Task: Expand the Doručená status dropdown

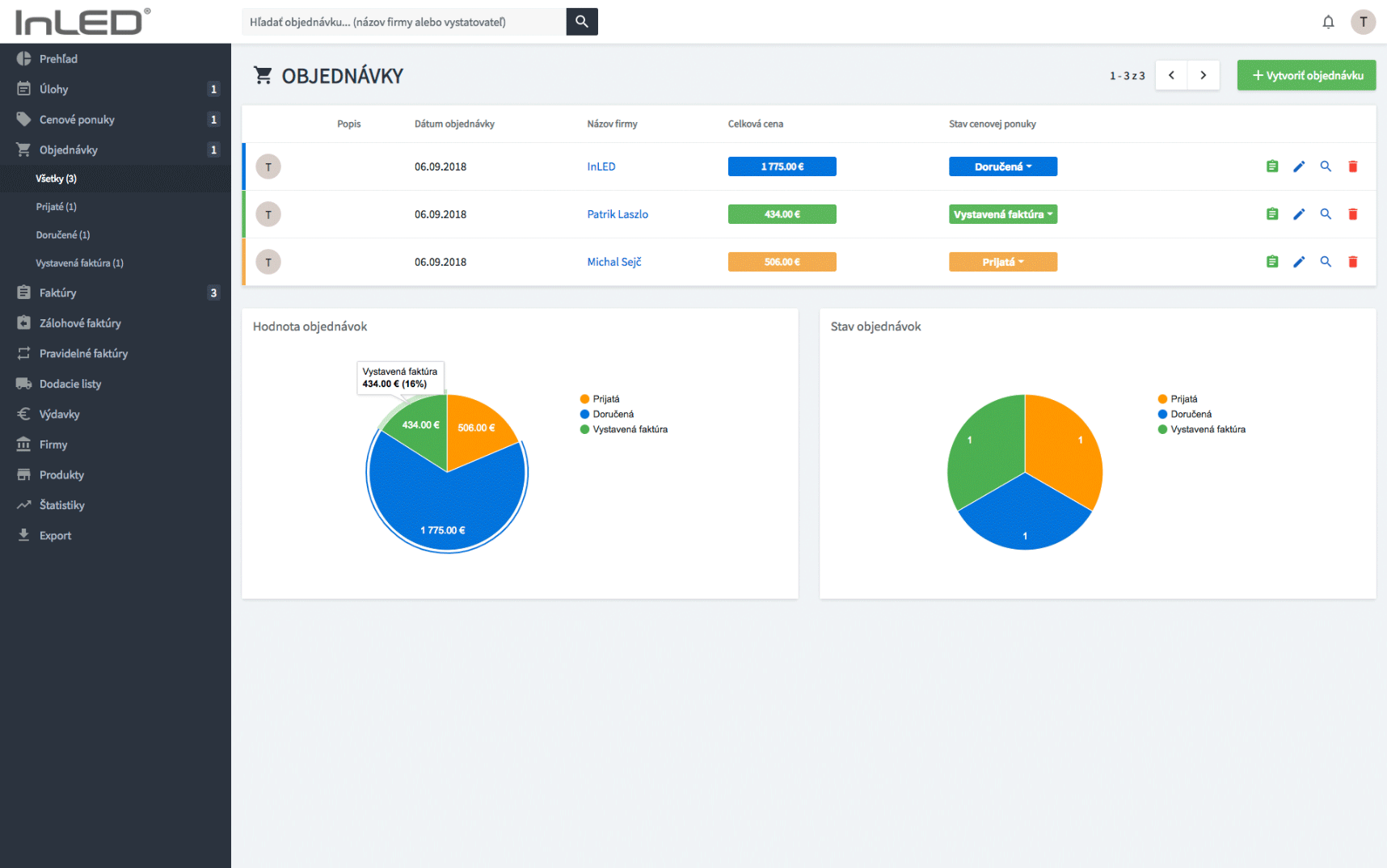Action: pyautogui.click(x=1003, y=166)
